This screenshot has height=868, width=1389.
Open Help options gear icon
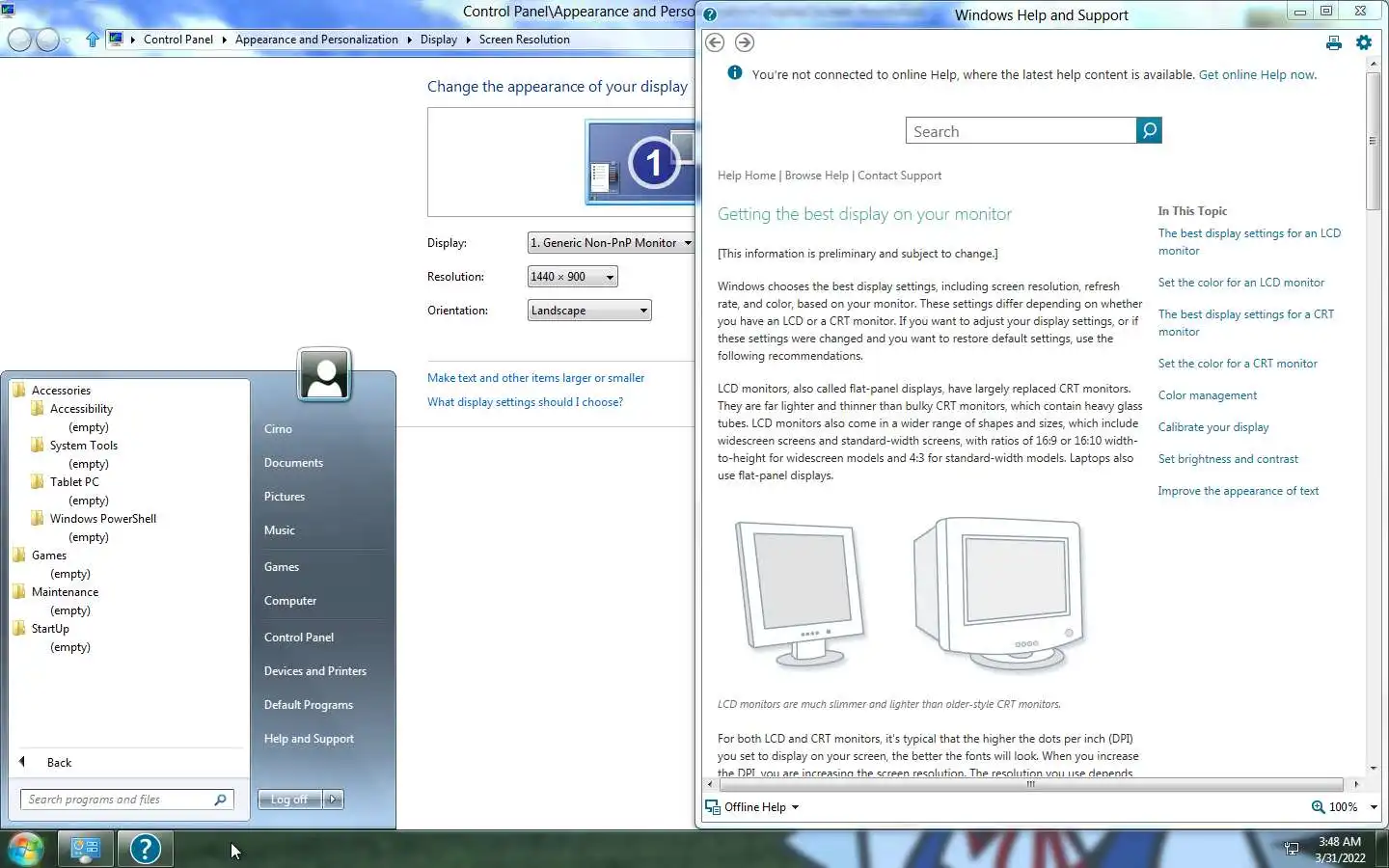(x=1364, y=42)
